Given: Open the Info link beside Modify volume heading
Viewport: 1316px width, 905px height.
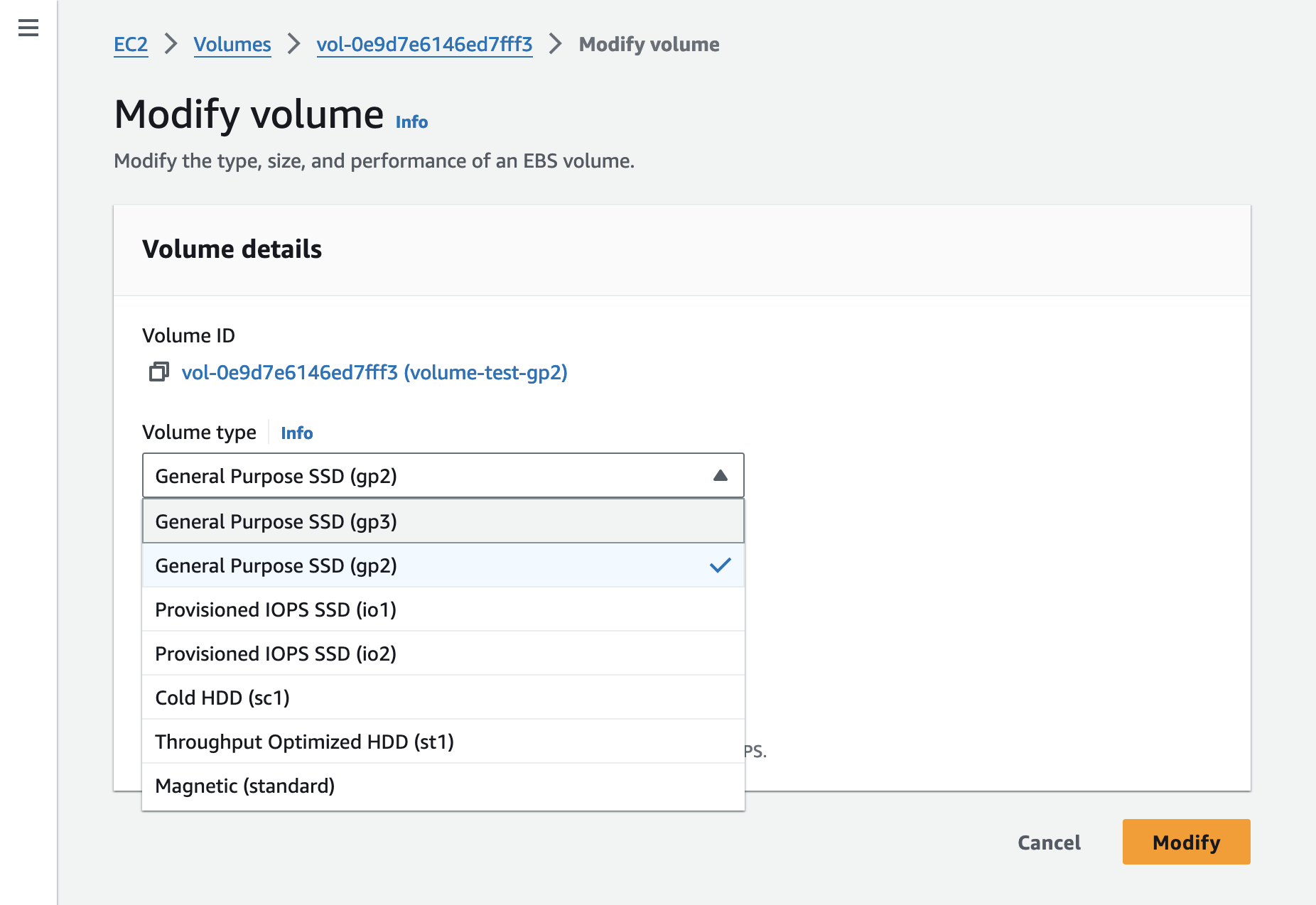Looking at the screenshot, I should tap(411, 121).
